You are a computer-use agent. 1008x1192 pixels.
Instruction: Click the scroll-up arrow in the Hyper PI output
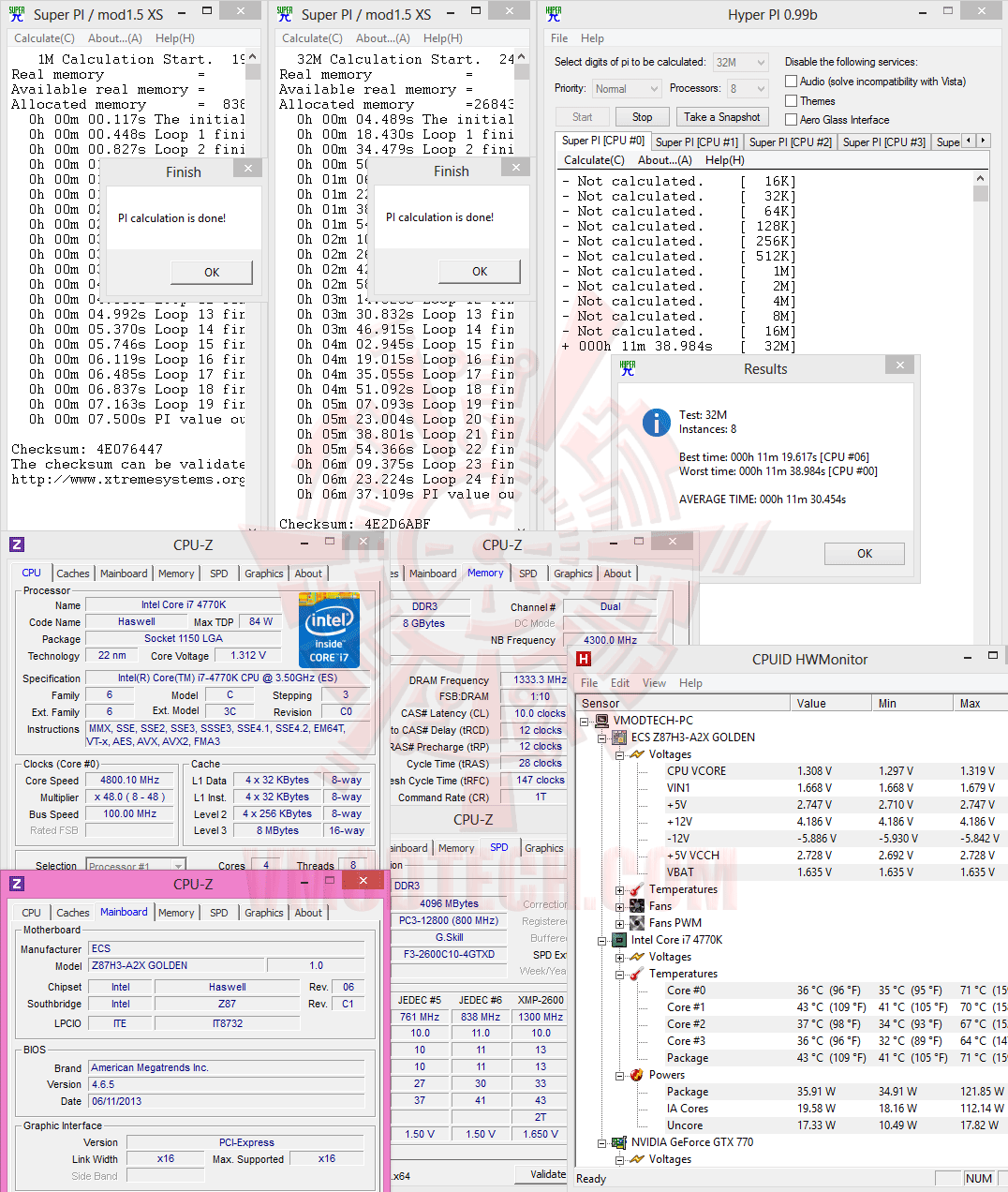981,178
